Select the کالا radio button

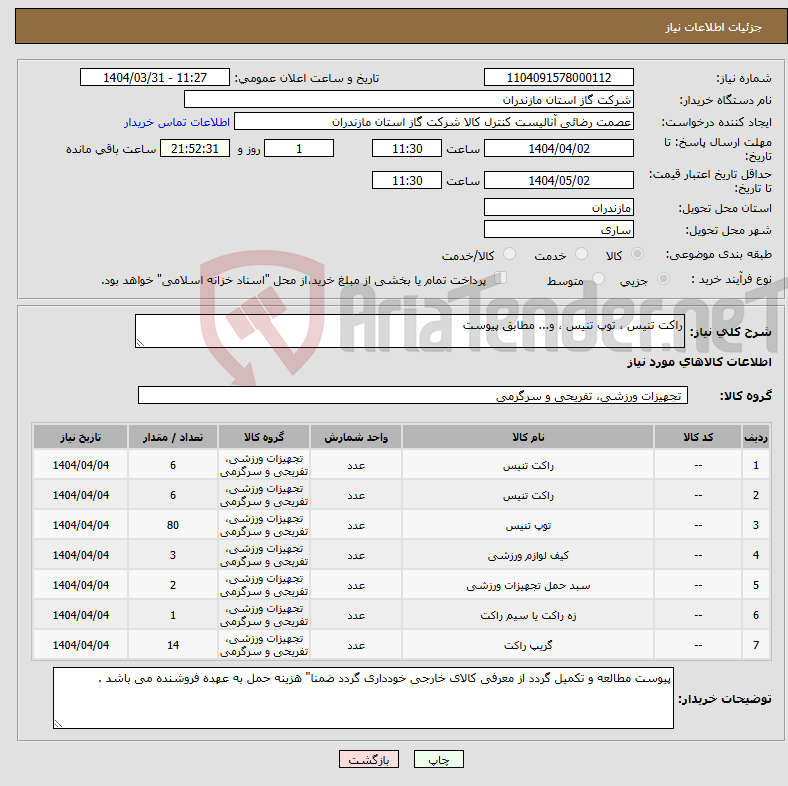[x=637, y=254]
